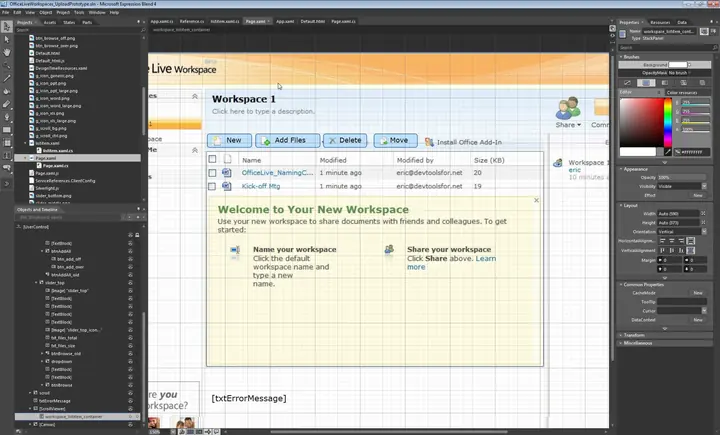This screenshot has height=435, width=720.
Task: Select the Direct Selection arrow tool
Action: click(6, 40)
